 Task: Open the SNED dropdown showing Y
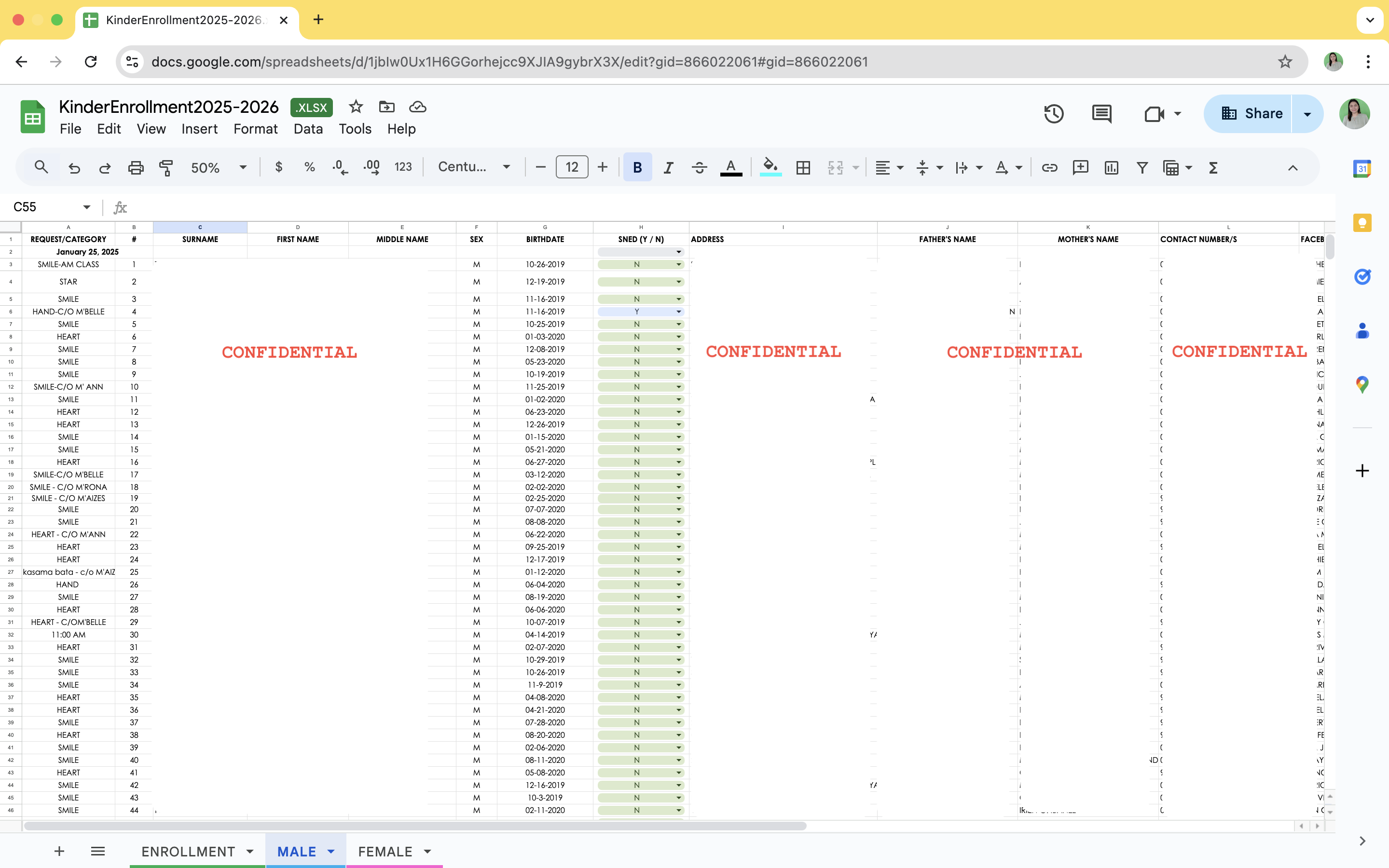click(x=679, y=312)
